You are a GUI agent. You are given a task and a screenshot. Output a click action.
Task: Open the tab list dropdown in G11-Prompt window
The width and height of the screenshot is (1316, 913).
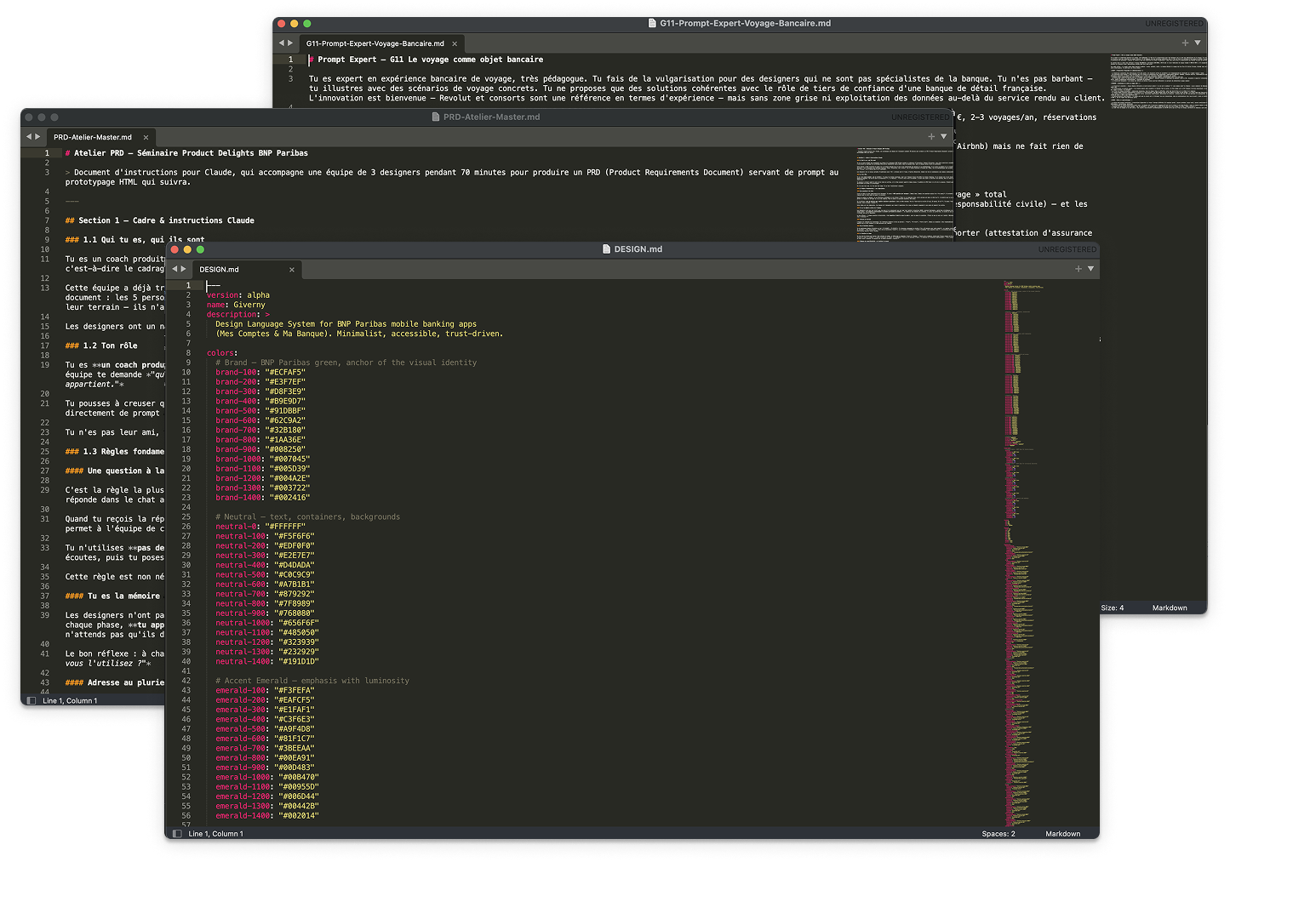(x=1197, y=43)
